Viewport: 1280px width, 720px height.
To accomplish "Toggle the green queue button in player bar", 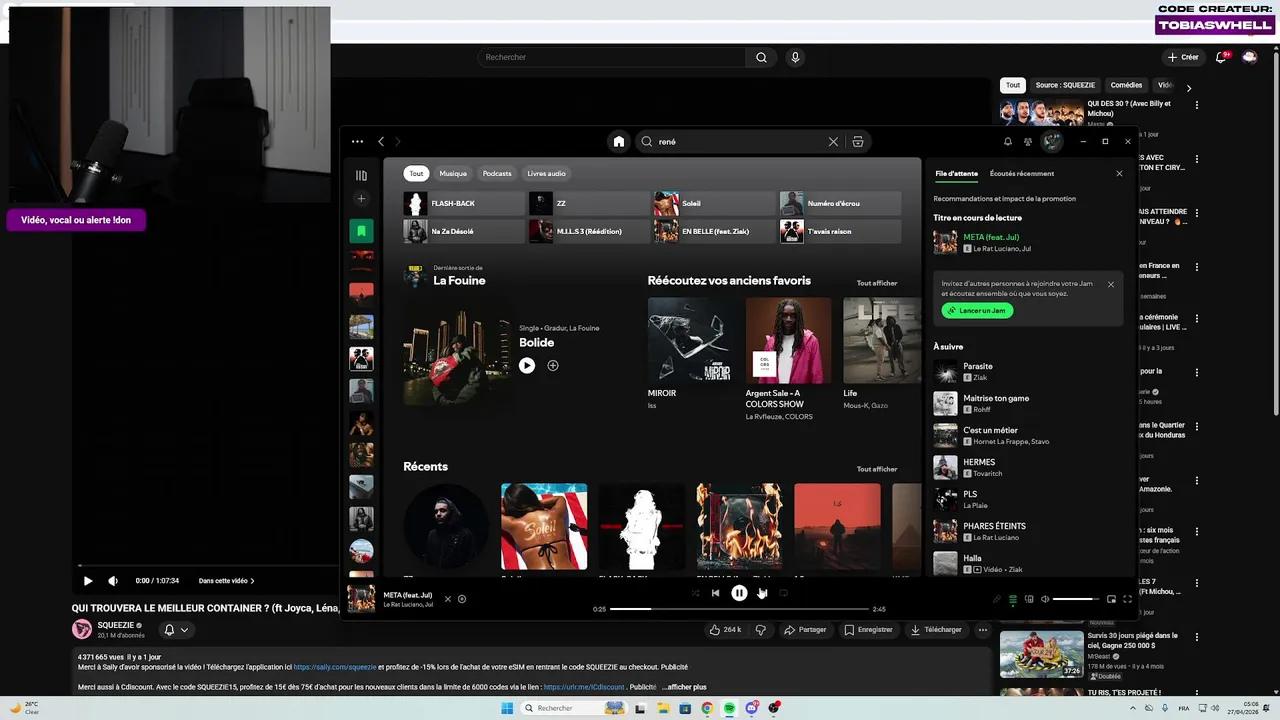I will pos(1013,599).
